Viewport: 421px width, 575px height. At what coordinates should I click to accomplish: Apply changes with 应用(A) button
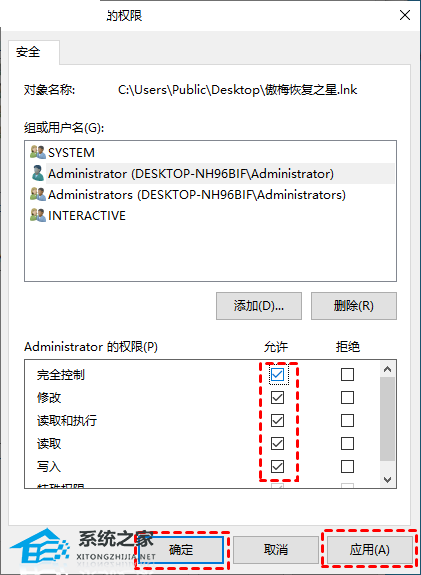(370, 550)
